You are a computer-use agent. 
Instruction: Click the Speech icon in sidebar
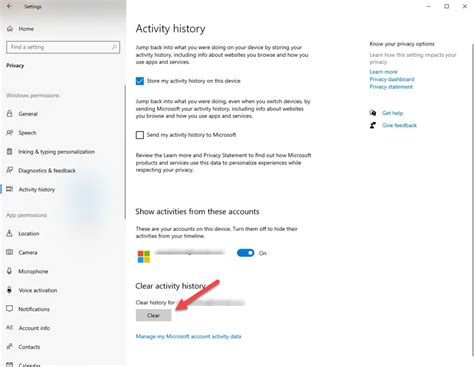click(x=10, y=132)
